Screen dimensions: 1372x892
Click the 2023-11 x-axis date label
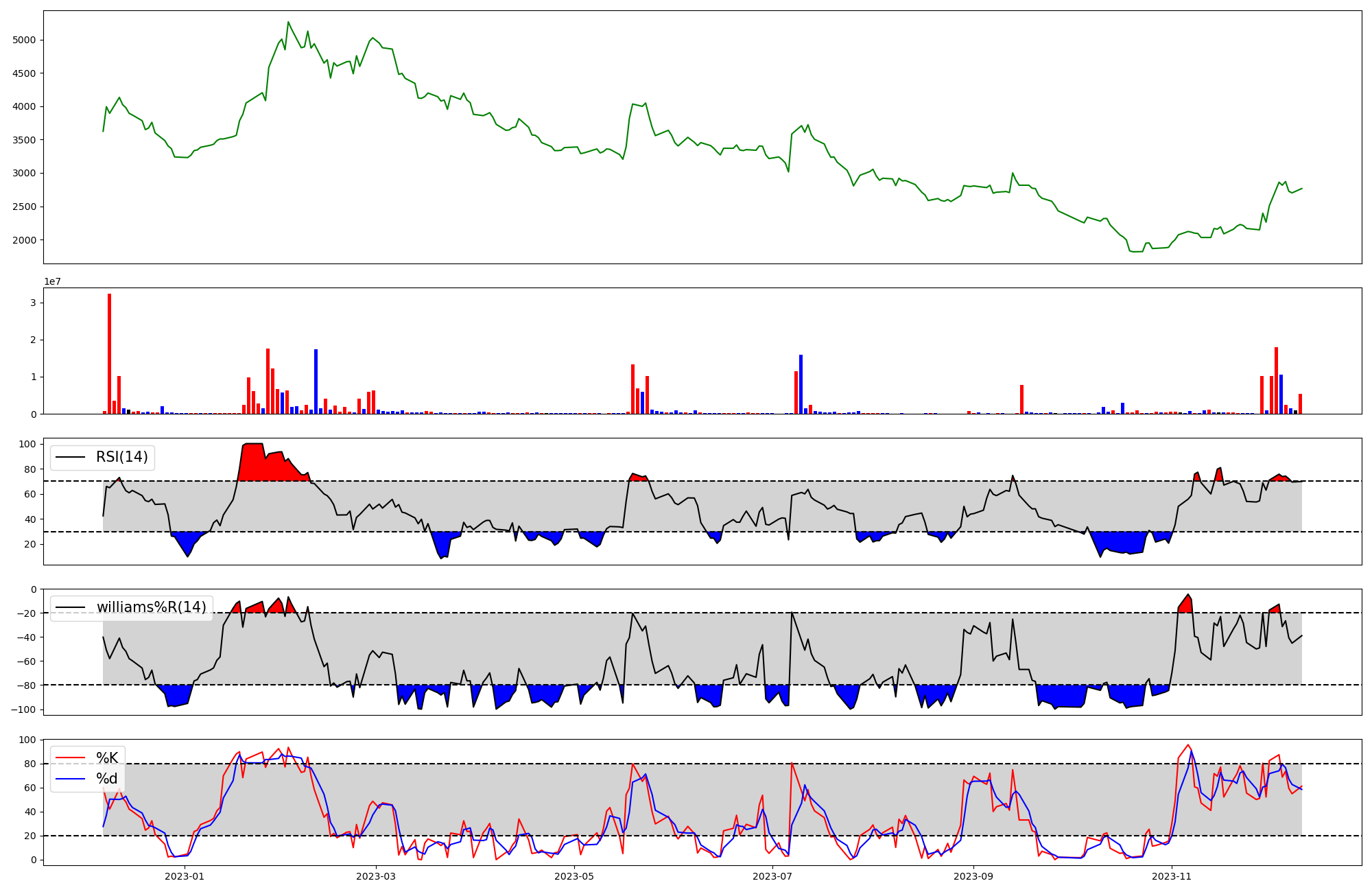[x=1172, y=876]
